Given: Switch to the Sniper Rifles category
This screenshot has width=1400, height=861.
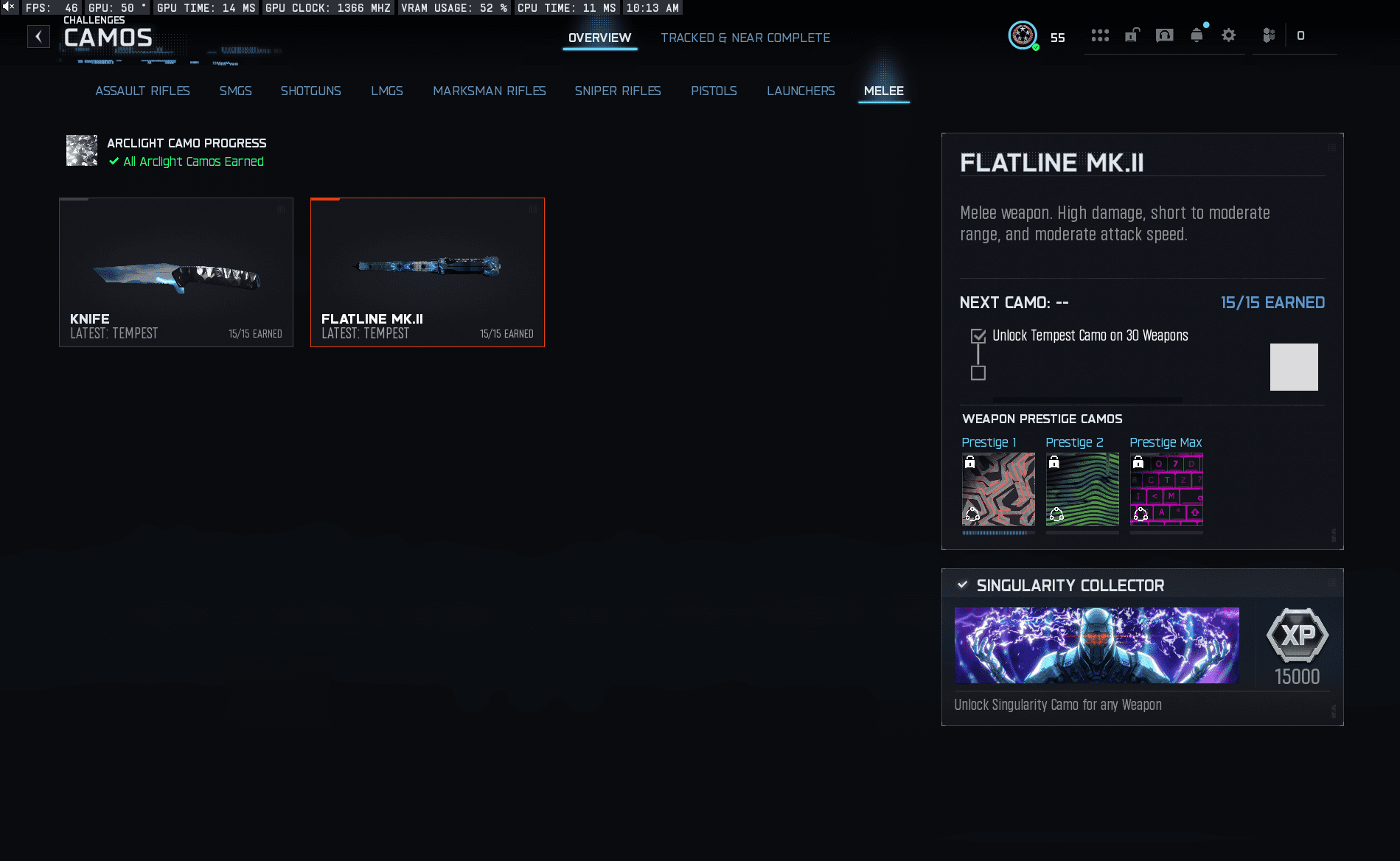Looking at the screenshot, I should point(617,91).
